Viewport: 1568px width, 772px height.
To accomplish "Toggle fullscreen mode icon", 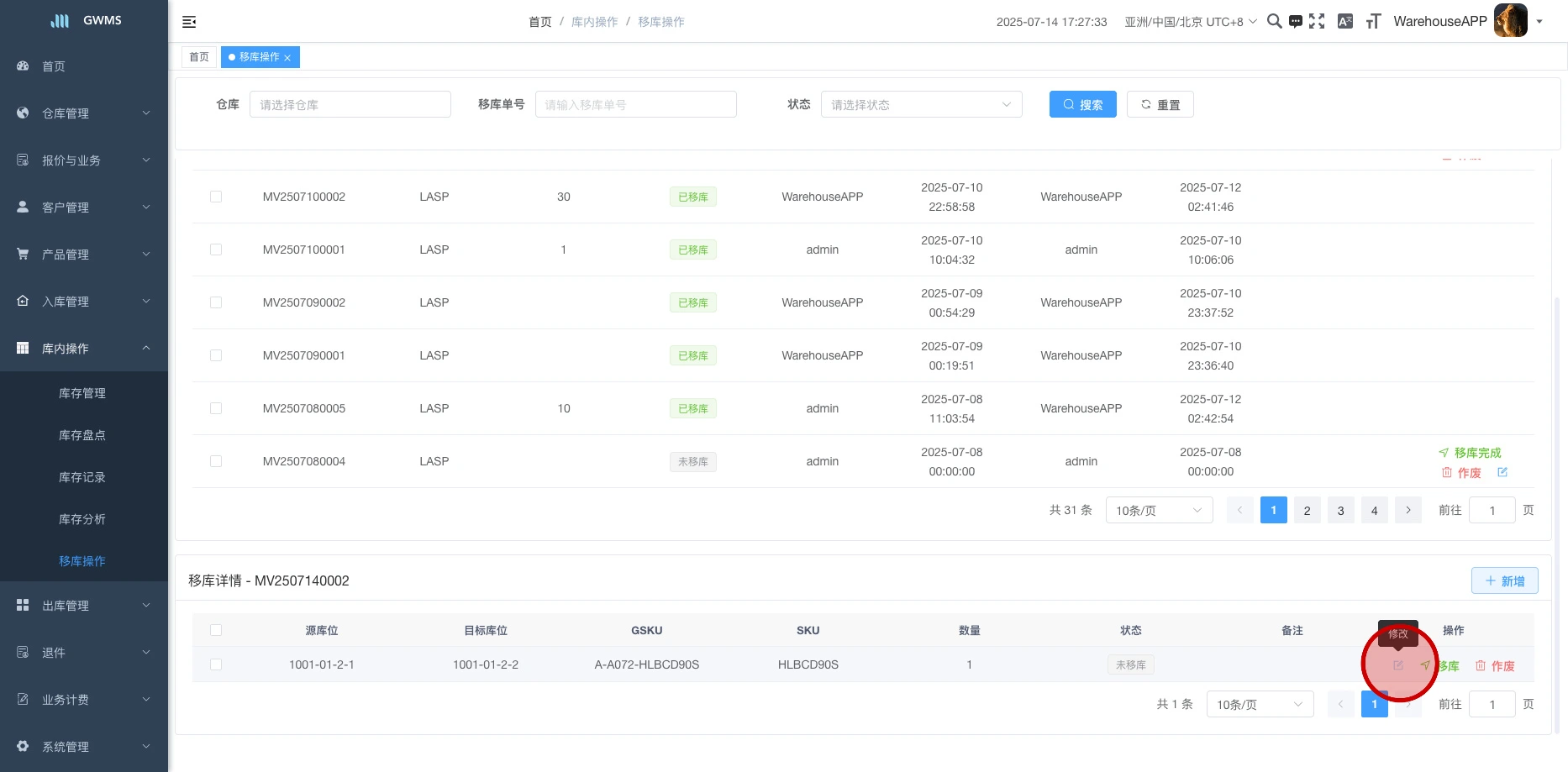I will [x=1317, y=22].
